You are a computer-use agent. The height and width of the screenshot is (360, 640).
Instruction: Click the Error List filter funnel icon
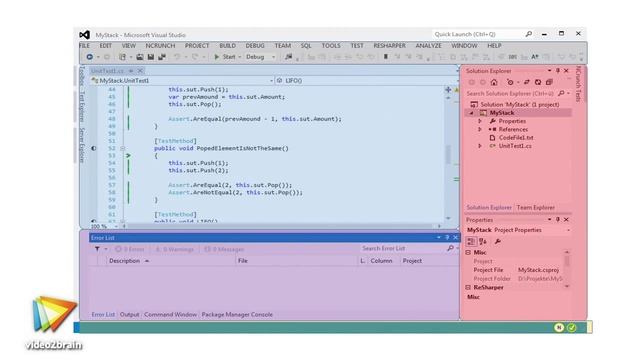(97, 249)
